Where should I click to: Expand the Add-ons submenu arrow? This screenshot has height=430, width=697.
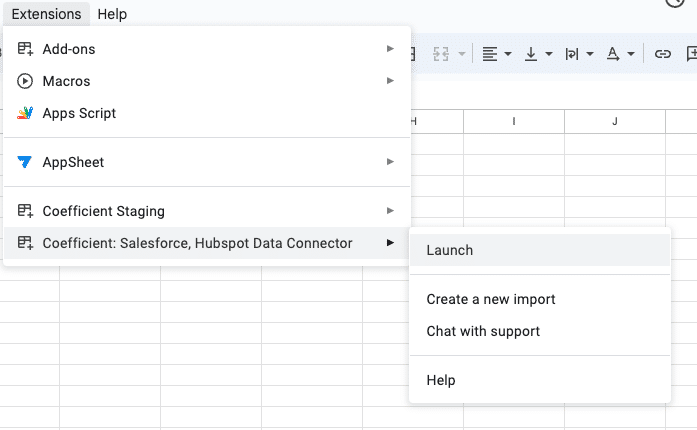point(390,49)
